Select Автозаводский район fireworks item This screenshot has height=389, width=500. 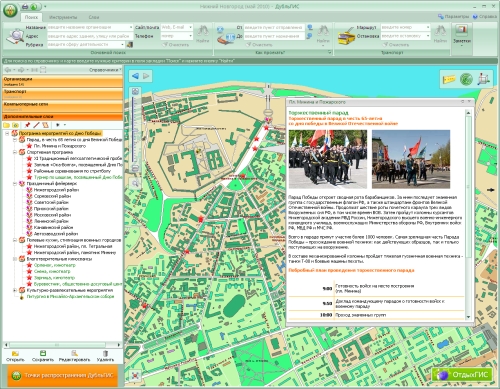tap(56, 234)
